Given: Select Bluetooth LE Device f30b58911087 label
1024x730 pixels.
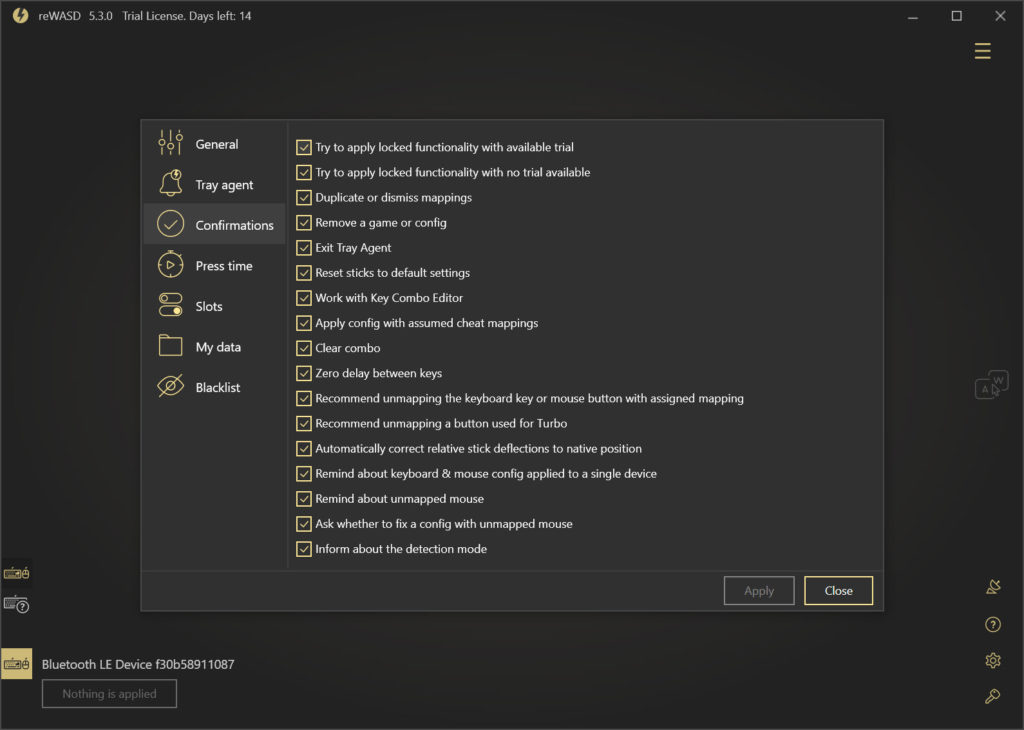Looking at the screenshot, I should [138, 664].
